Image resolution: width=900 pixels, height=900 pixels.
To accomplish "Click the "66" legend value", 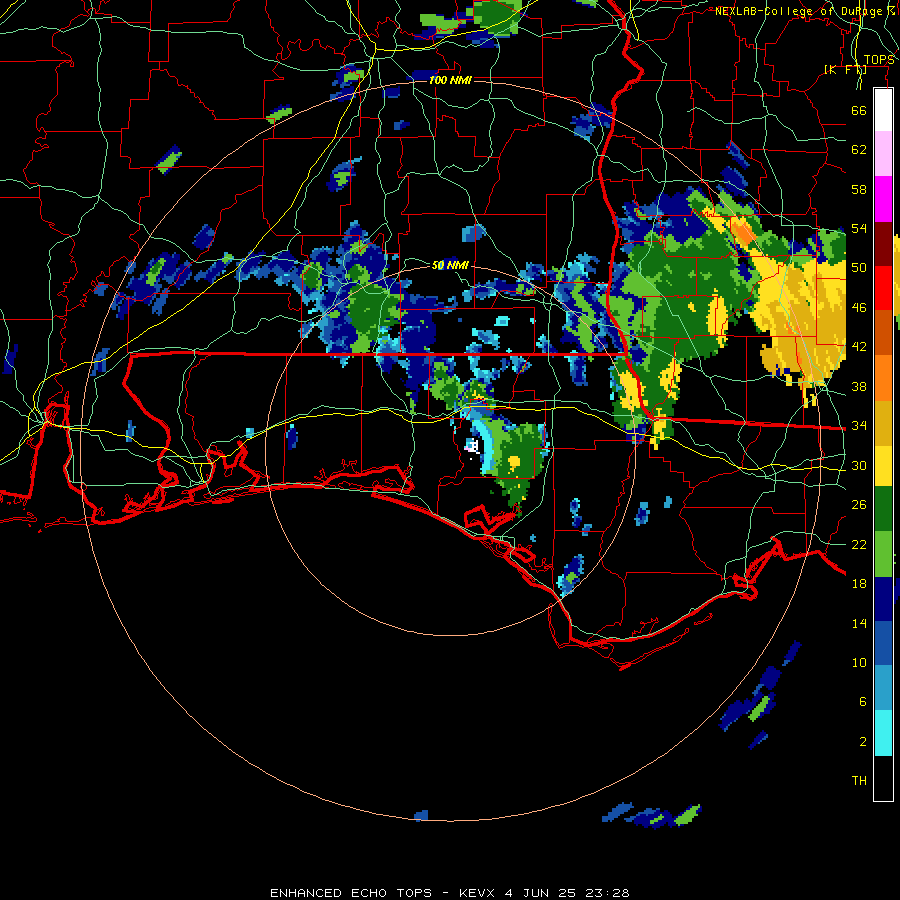I will point(859,111).
